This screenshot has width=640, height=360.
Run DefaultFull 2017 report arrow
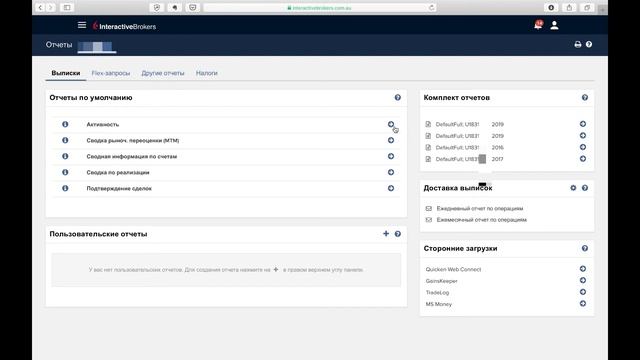[583, 159]
